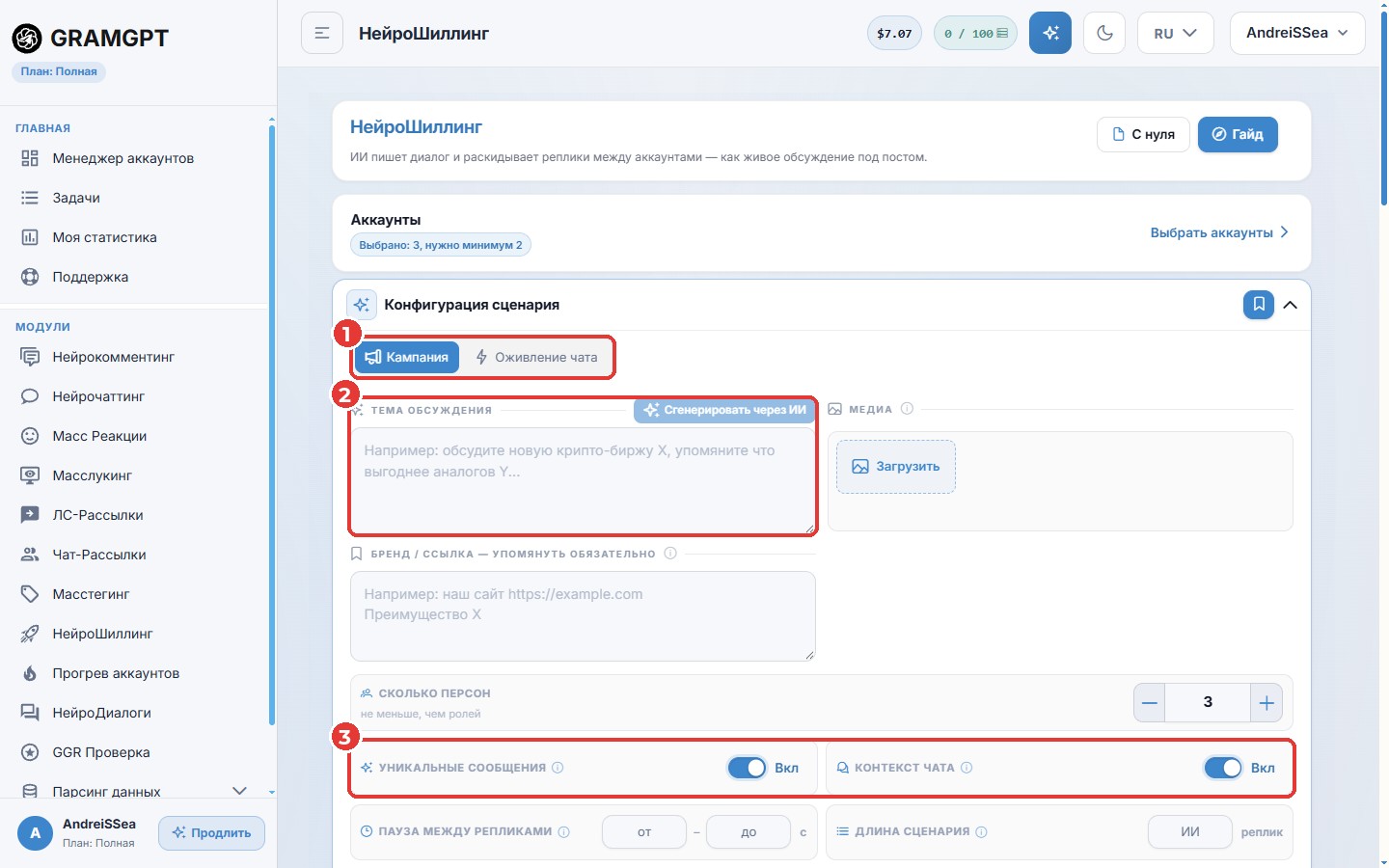The image size is (1389, 868).
Task: Click the bookmark icon in Конфигурация сценария
Action: pyautogui.click(x=1259, y=305)
